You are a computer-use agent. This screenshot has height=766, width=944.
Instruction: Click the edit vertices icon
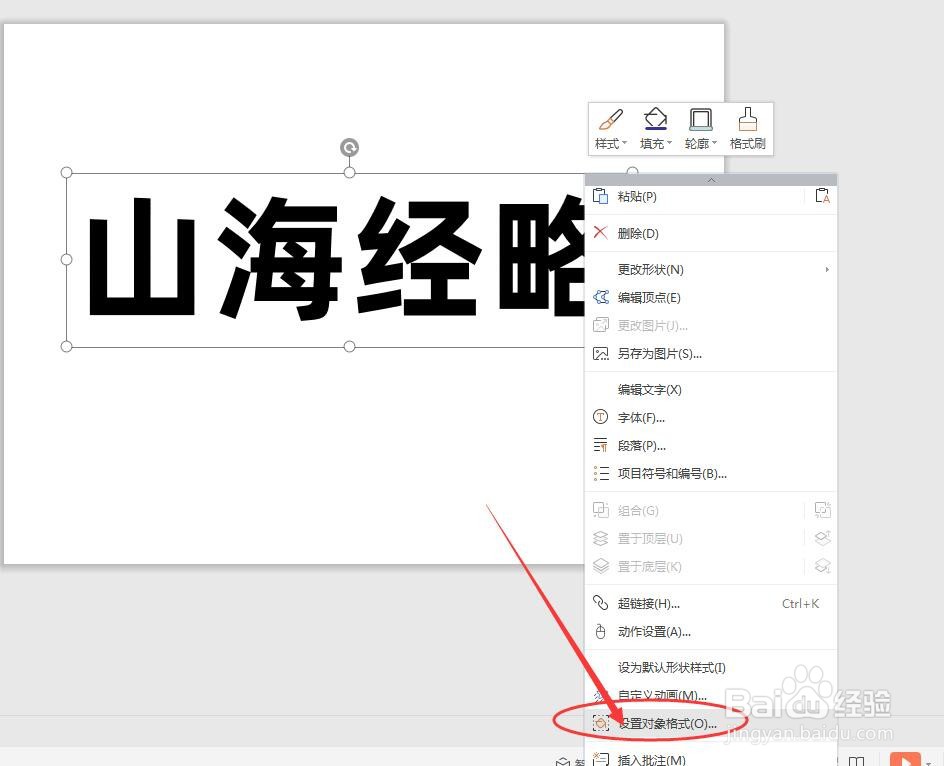[600, 297]
